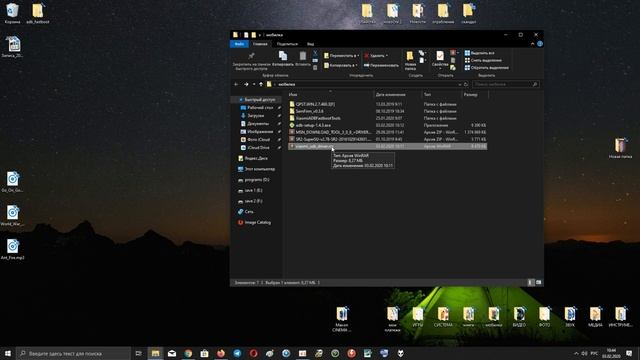Open the Файл ribbon tab
Screen dimensions: 640x360
(239, 44)
